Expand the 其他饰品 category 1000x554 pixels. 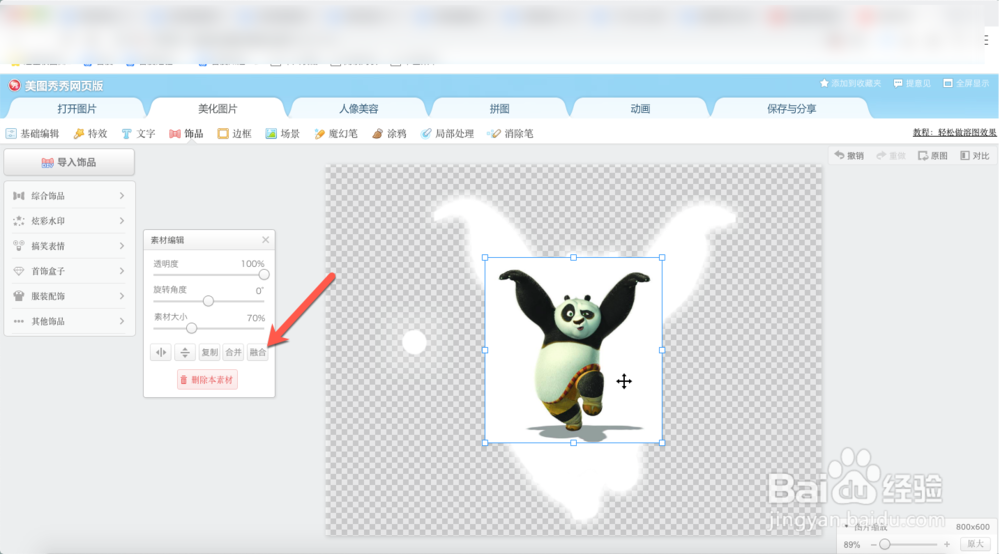pyautogui.click(x=69, y=321)
